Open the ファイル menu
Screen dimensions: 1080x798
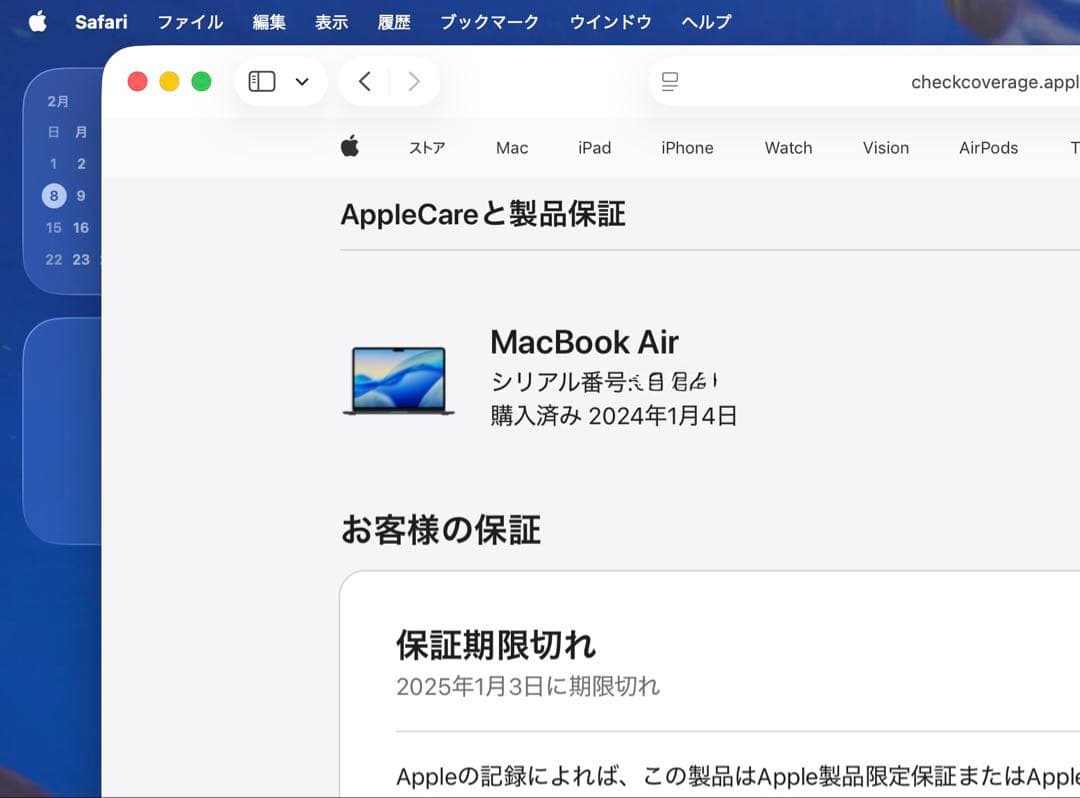point(190,21)
